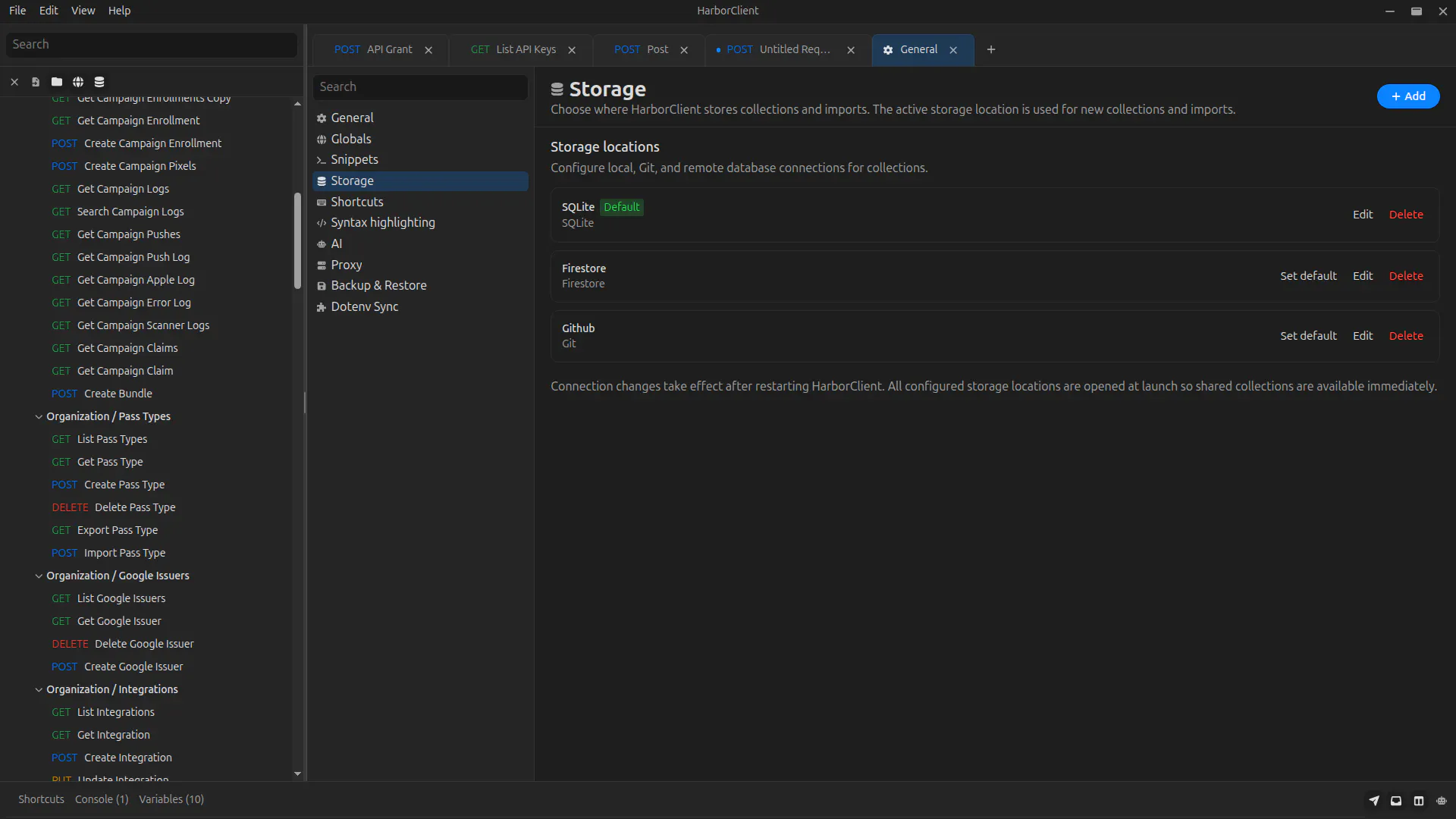The image size is (1456, 819).
Task: Click the import file icon in sidebar toolbar
Action: tap(36, 82)
